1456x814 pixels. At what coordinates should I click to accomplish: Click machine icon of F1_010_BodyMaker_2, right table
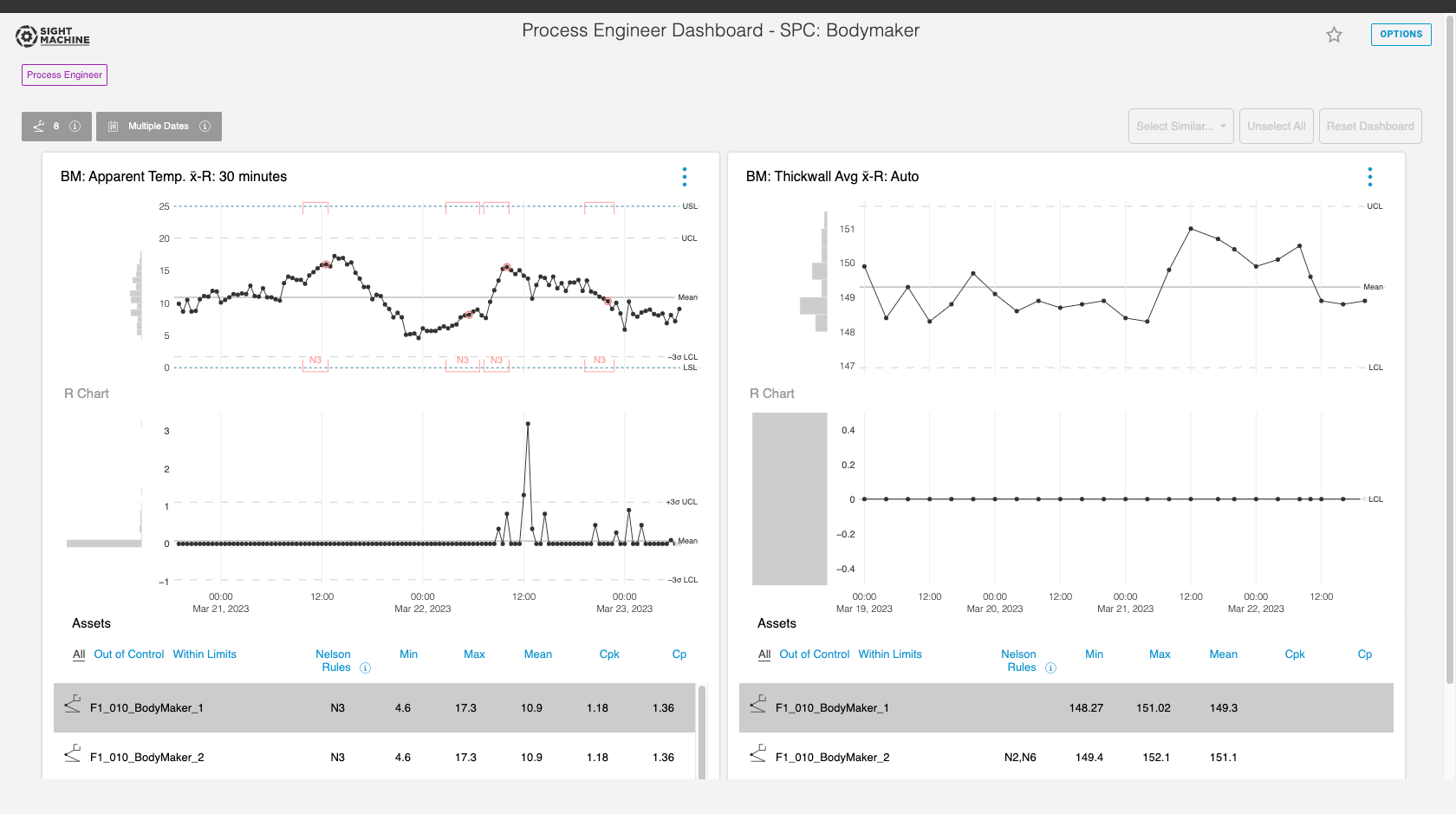pyautogui.click(x=758, y=753)
